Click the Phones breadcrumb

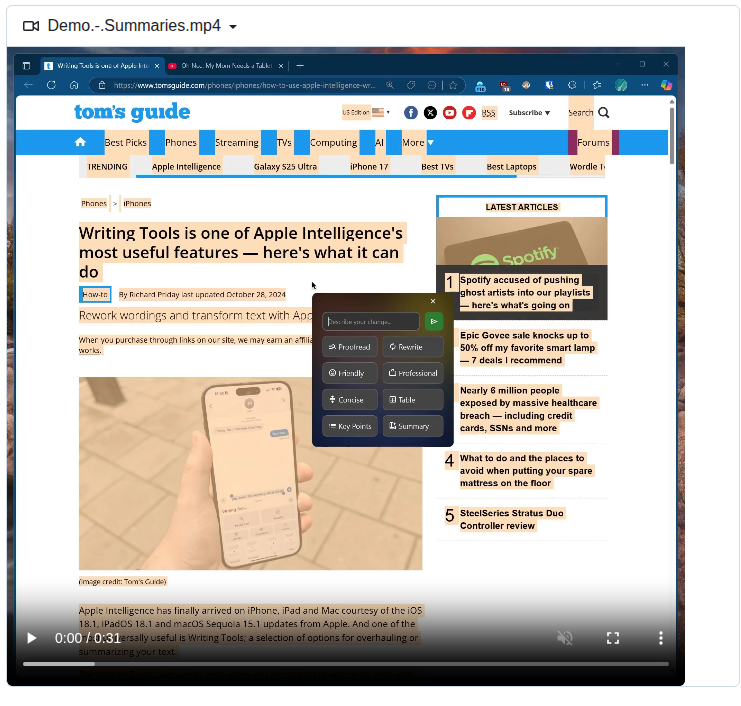94,204
